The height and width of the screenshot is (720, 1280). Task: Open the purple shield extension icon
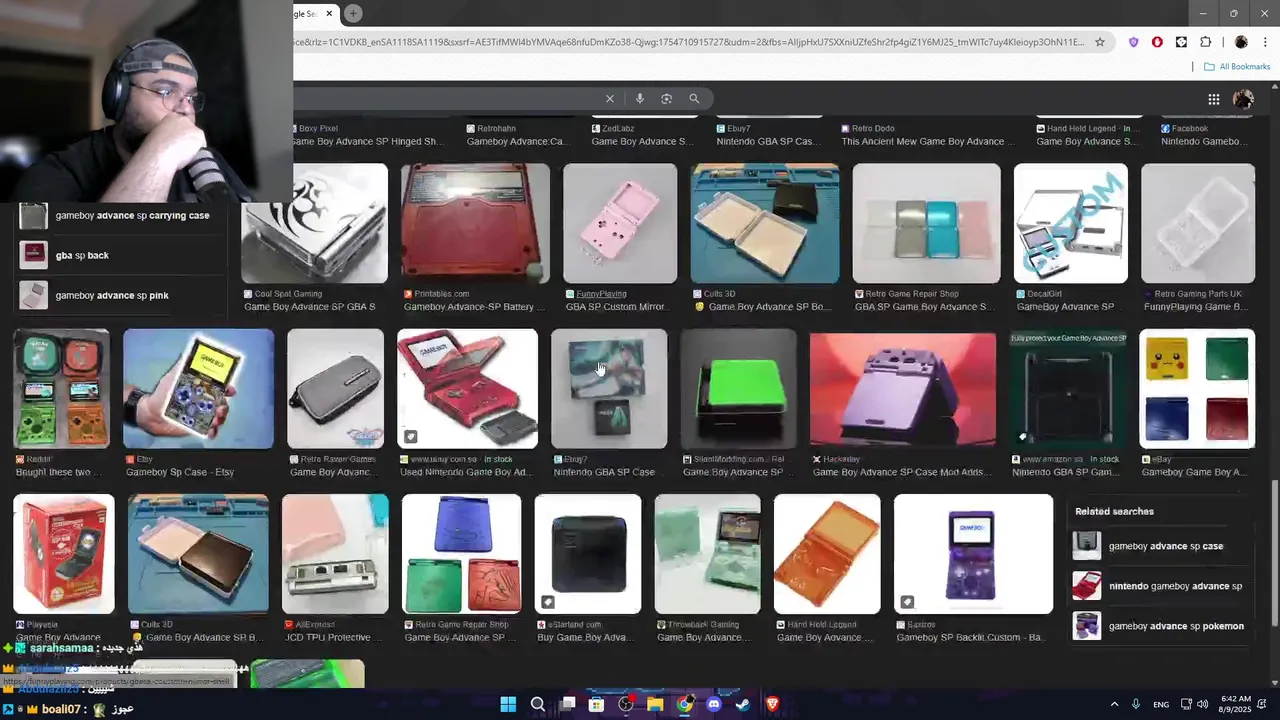[1133, 42]
